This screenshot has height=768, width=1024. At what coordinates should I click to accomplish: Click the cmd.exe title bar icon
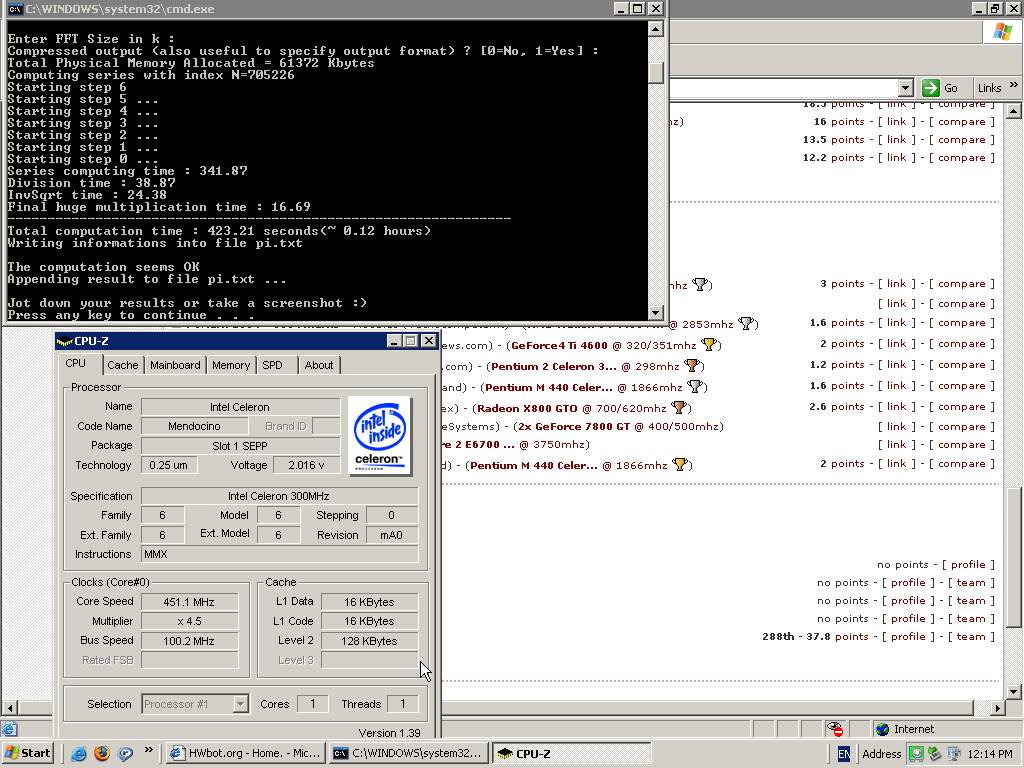coord(14,9)
